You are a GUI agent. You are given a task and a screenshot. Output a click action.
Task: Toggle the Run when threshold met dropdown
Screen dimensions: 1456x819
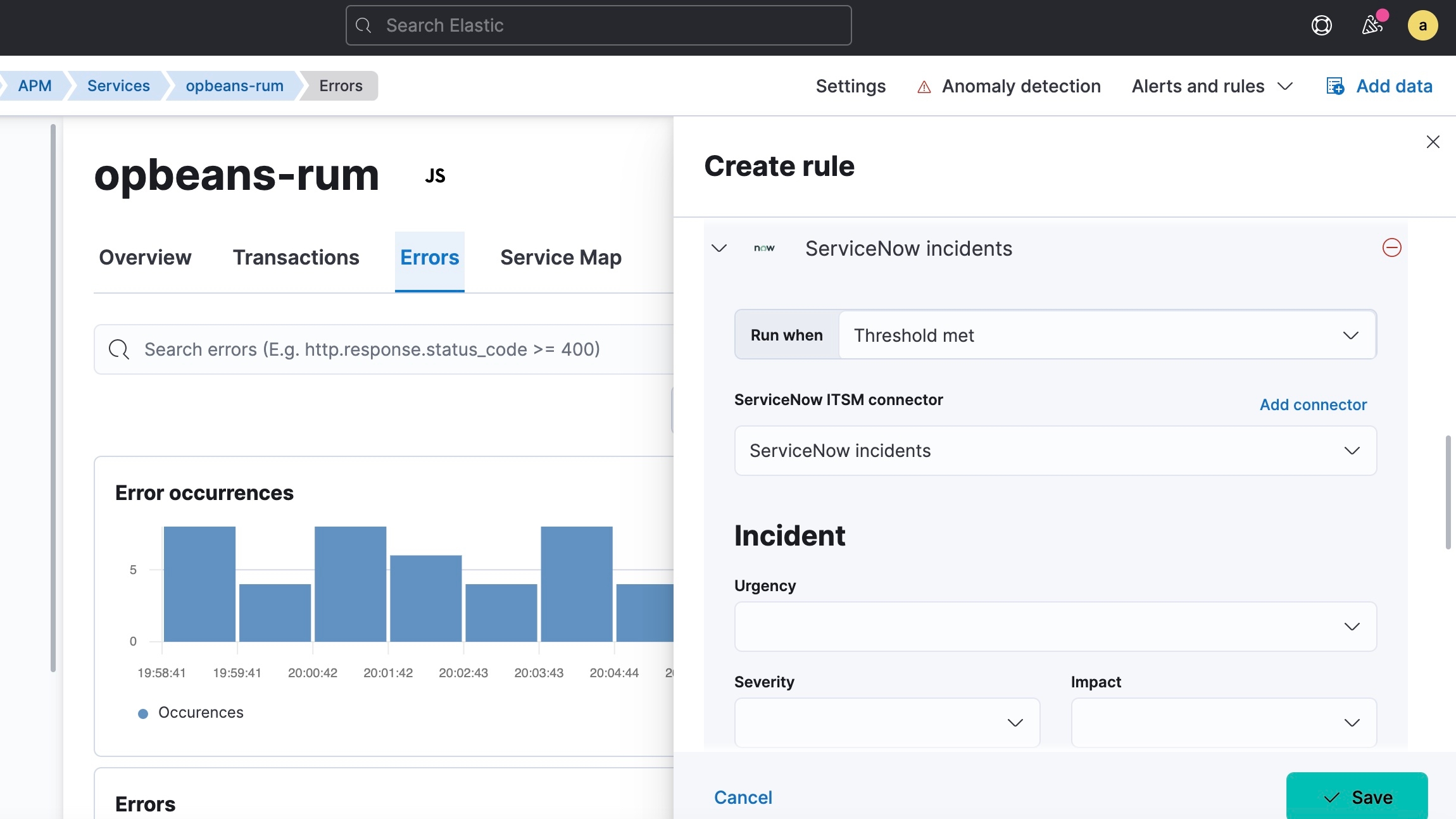[x=1105, y=334]
